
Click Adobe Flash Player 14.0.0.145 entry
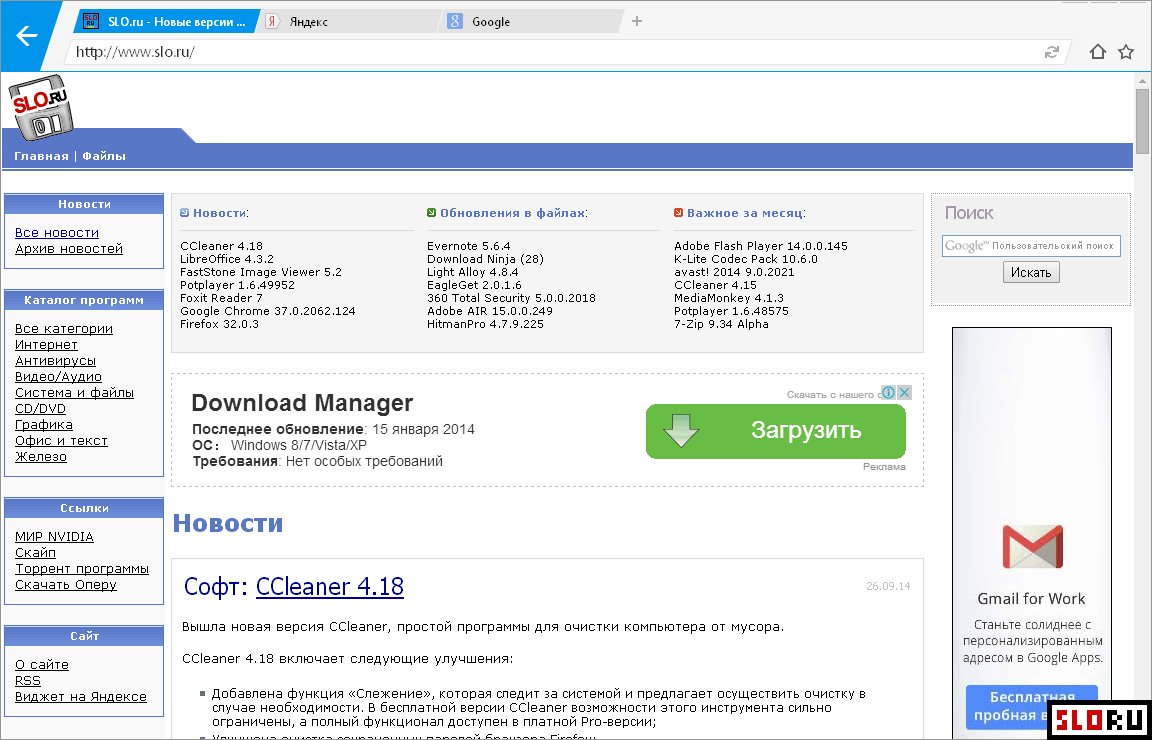pos(761,246)
